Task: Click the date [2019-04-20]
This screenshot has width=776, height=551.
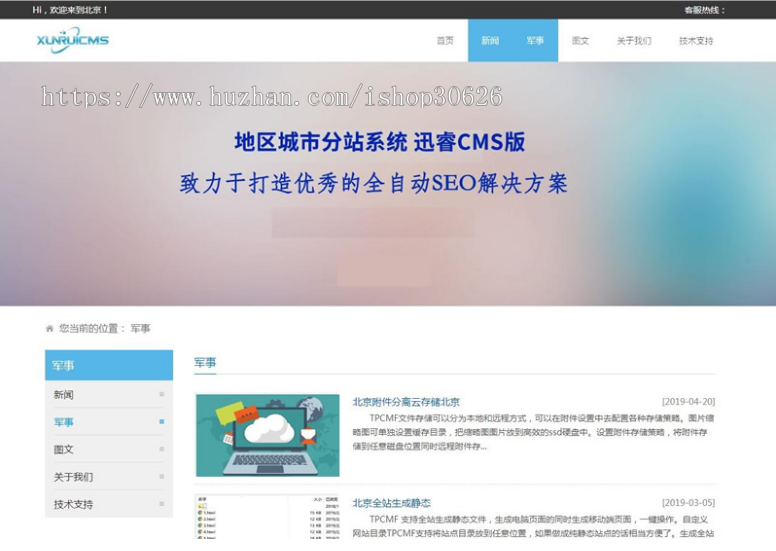Action: point(688,401)
